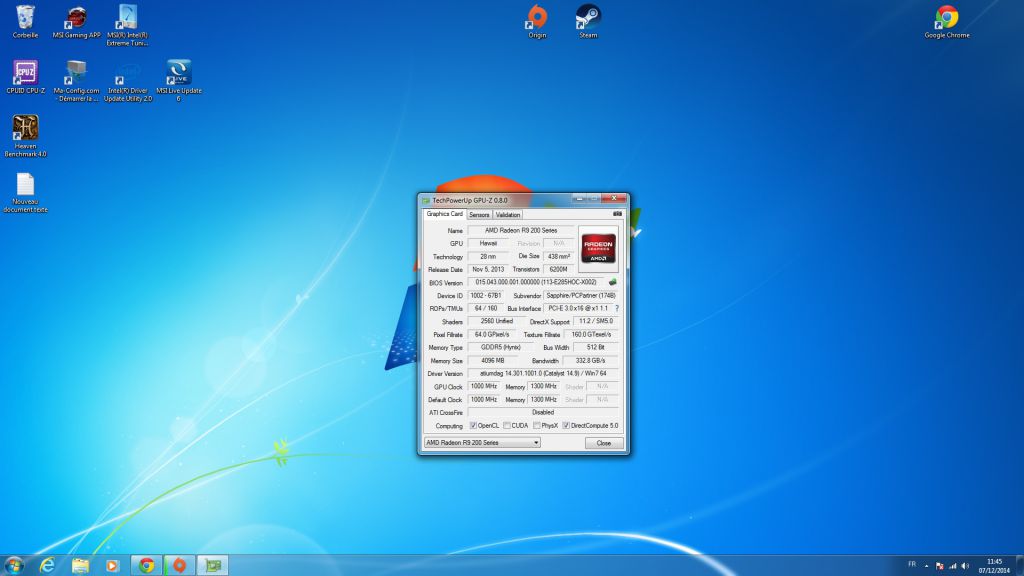
Task: Click the ATI CrossFire Disabled value
Action: [543, 413]
